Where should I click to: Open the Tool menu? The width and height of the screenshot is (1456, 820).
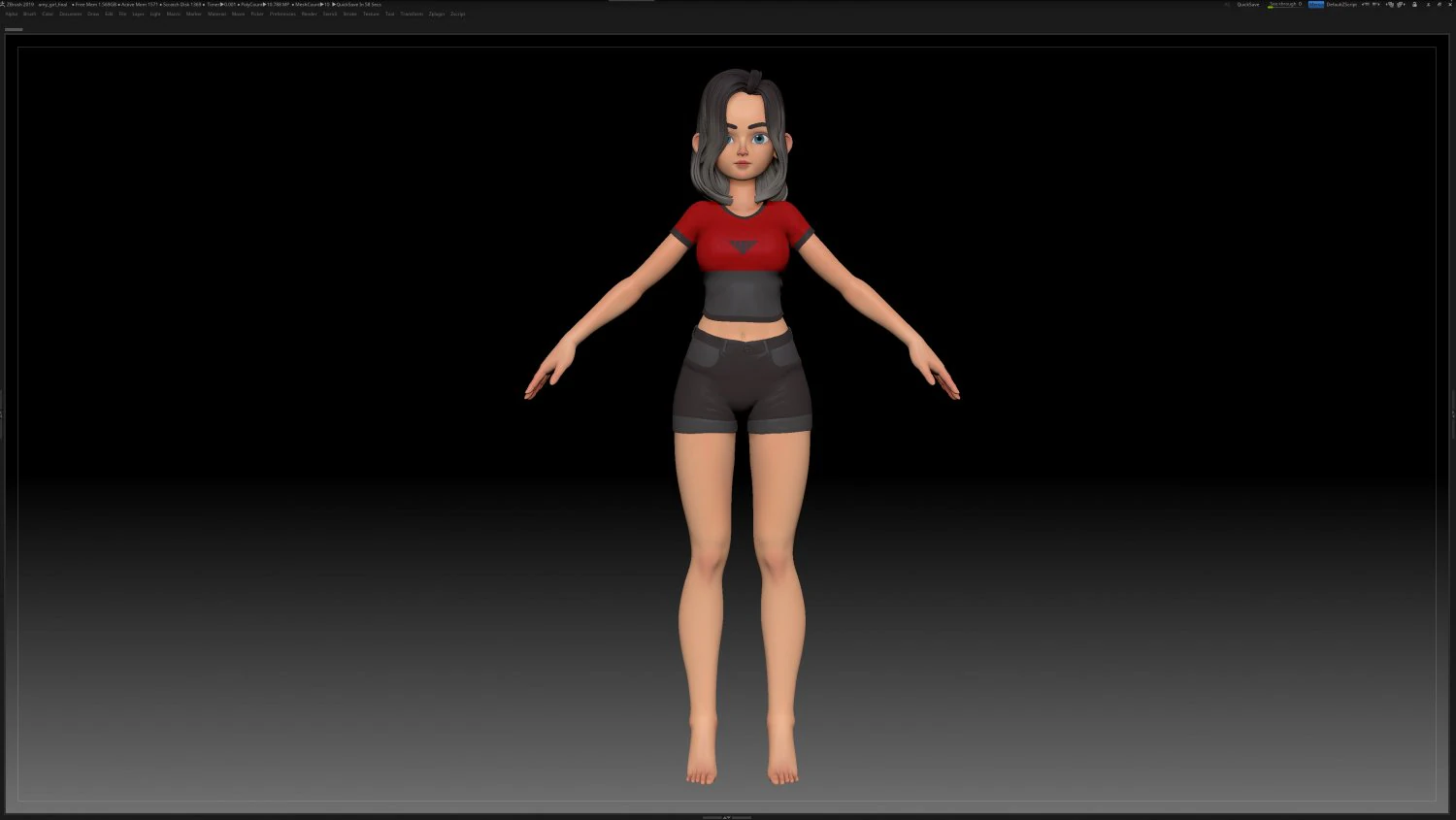[389, 14]
